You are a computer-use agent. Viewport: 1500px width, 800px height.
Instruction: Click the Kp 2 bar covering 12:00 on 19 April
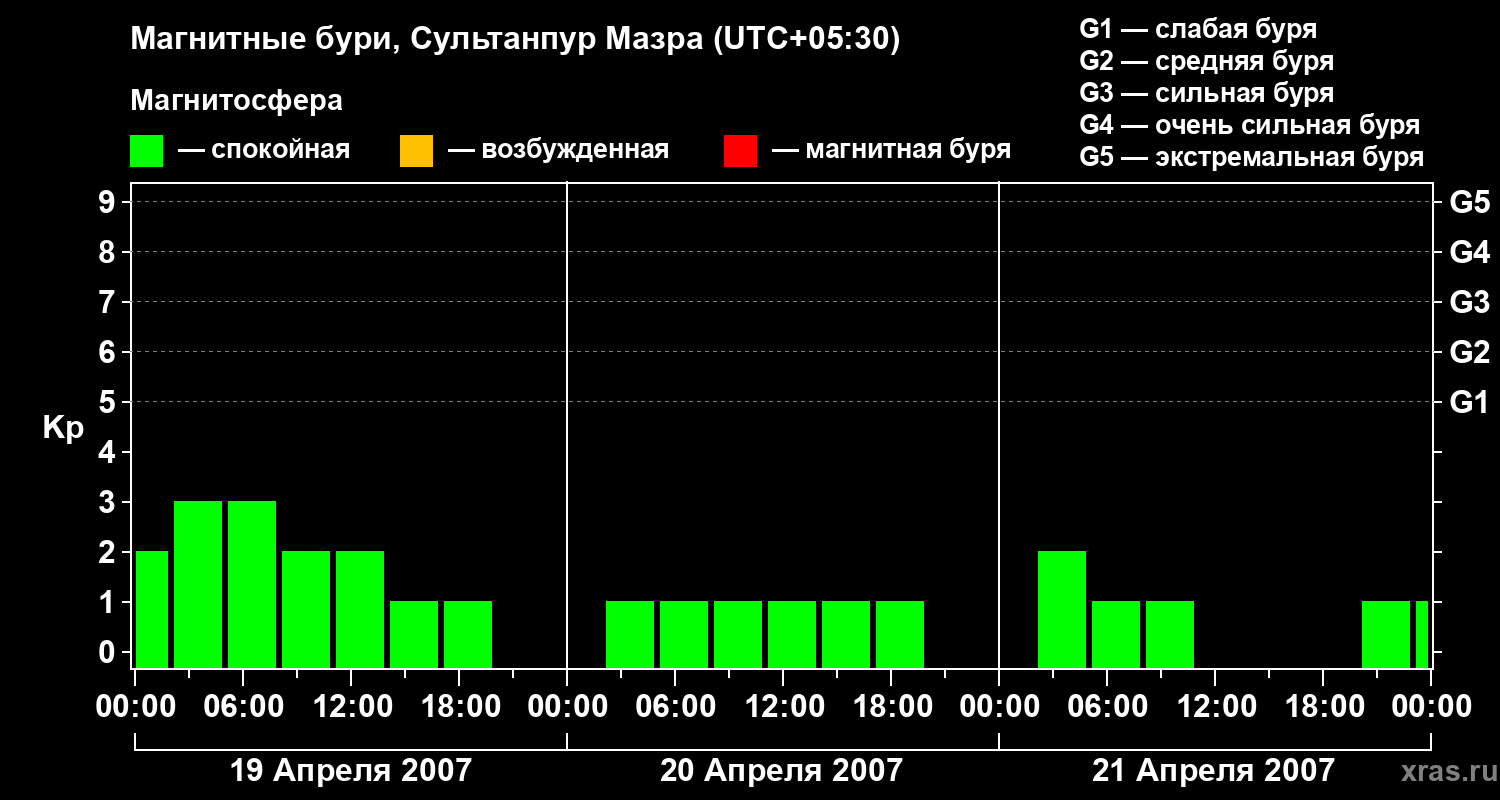pos(360,609)
